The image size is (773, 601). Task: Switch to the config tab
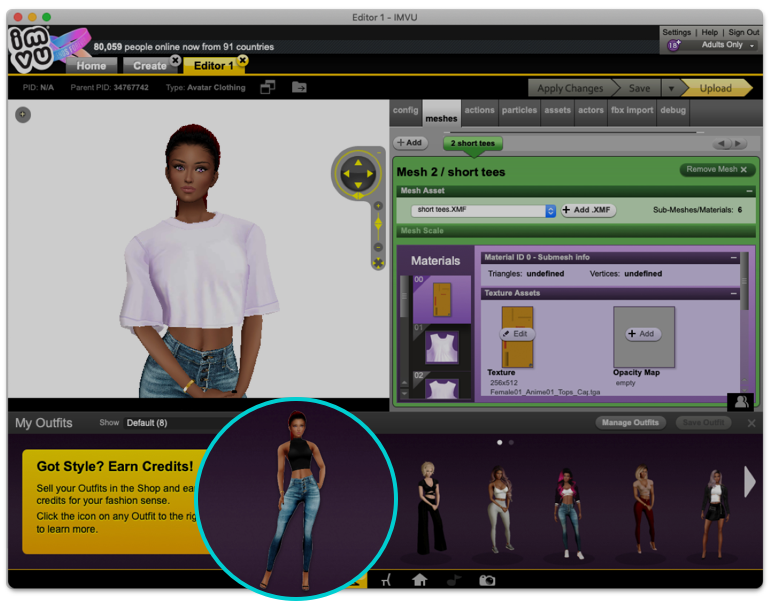[x=406, y=110]
